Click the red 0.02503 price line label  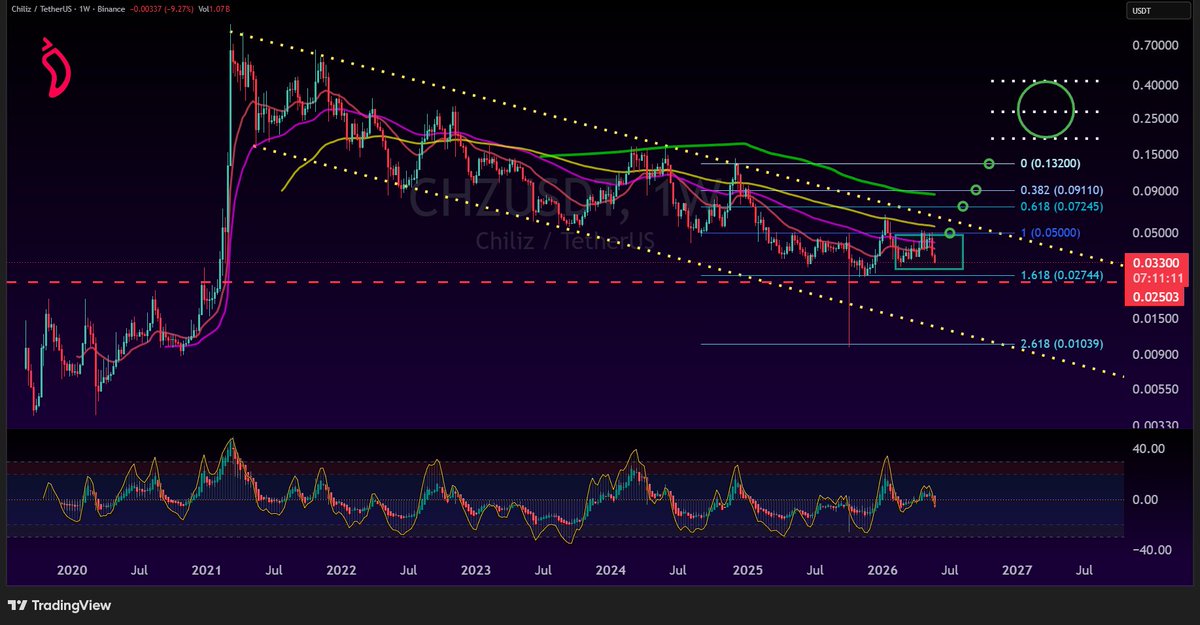click(1153, 296)
